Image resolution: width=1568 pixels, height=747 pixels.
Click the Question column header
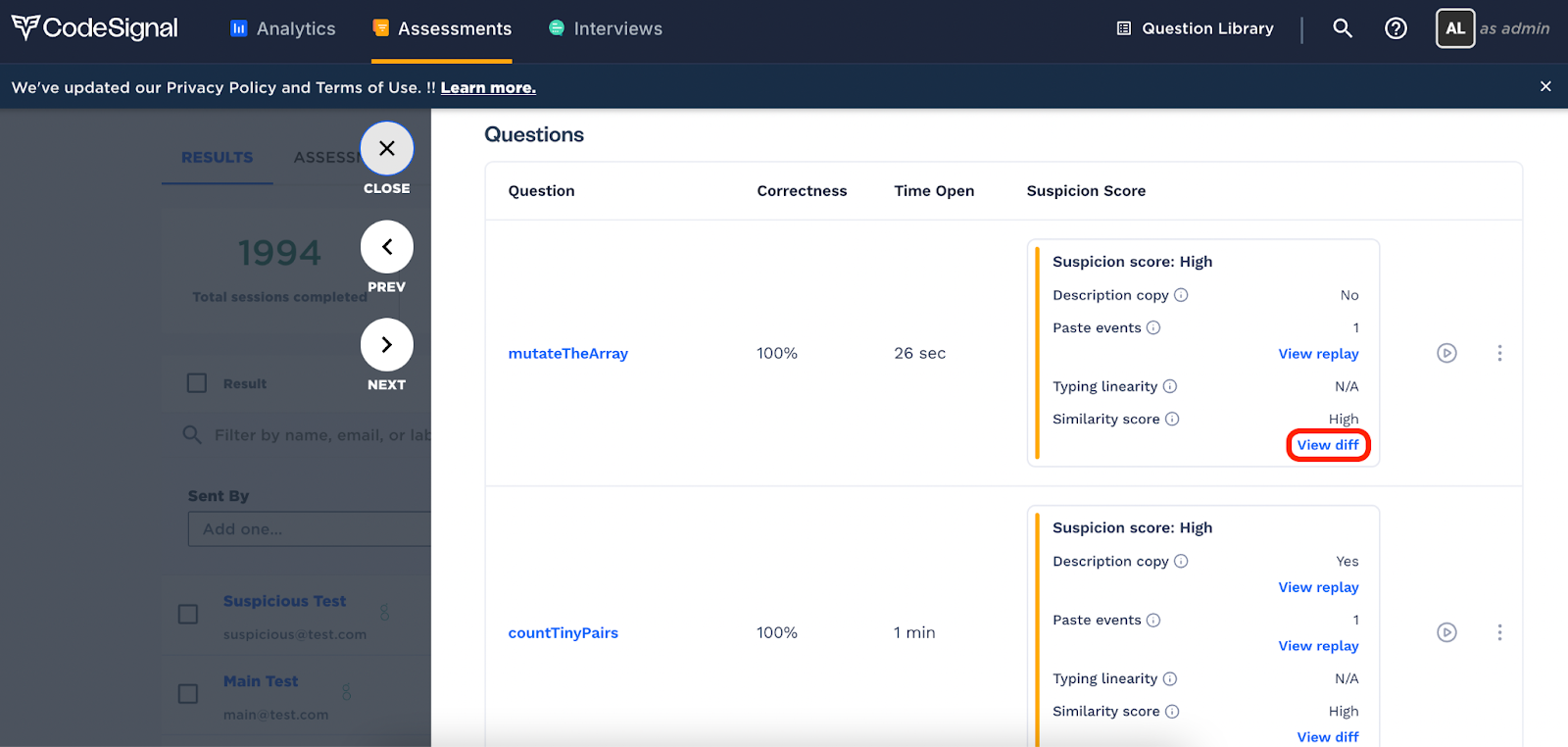tap(541, 191)
